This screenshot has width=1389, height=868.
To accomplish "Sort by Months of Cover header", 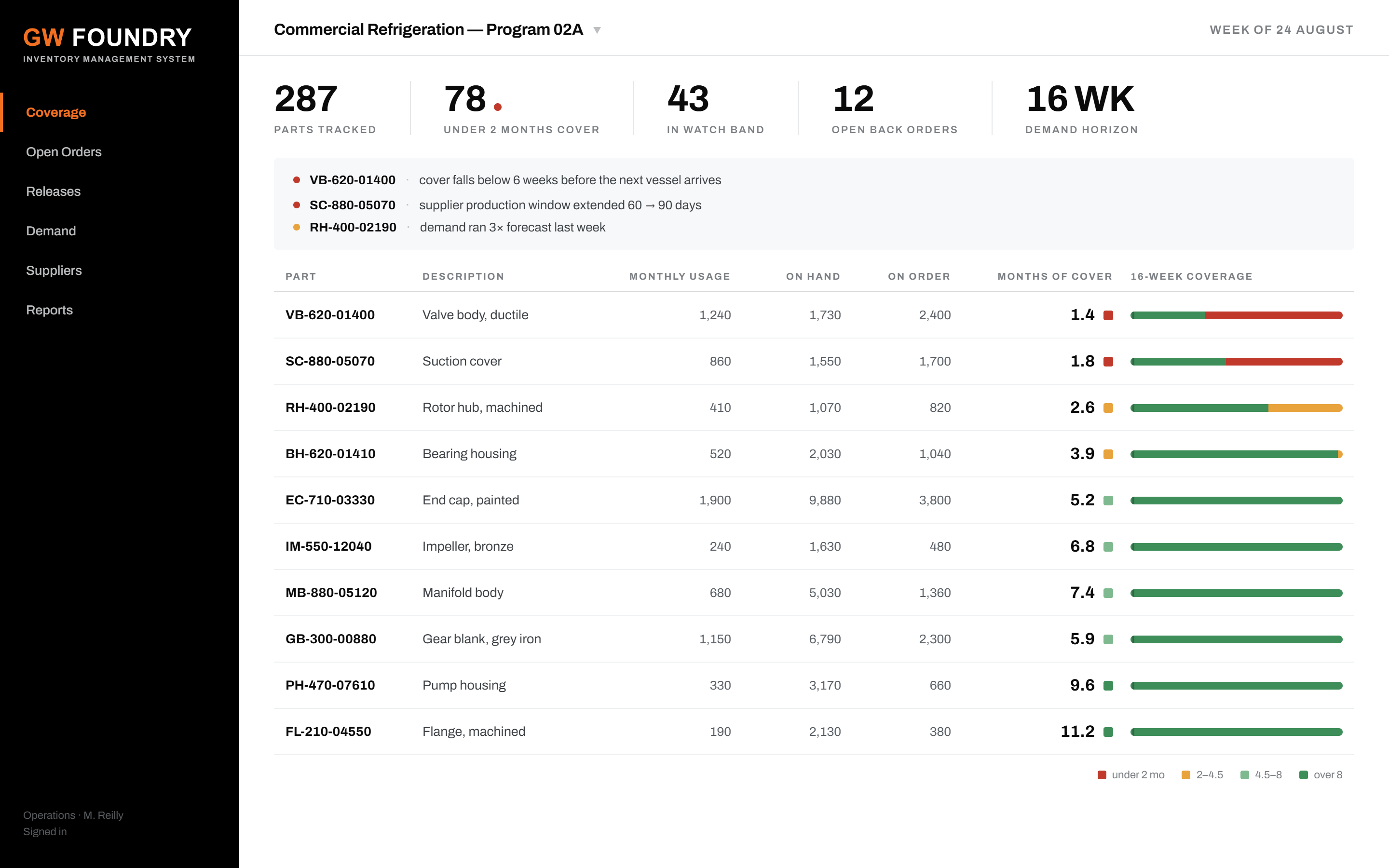I will click(1055, 277).
